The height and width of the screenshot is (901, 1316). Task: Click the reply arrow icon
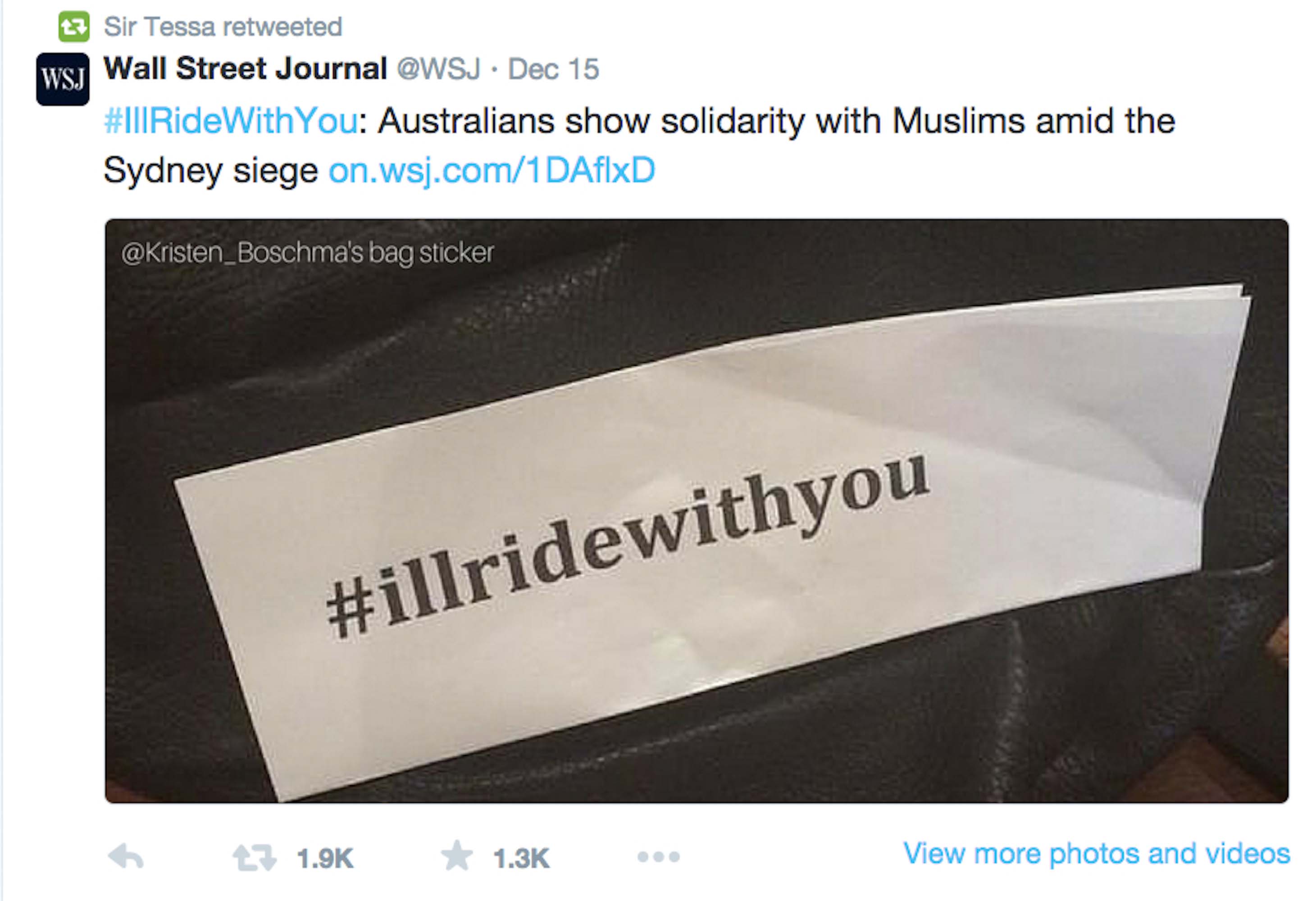pos(126,856)
